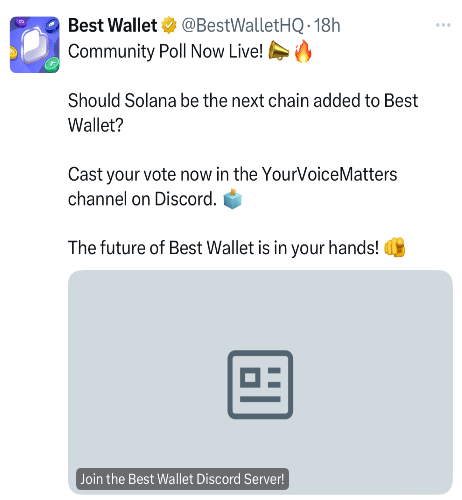The height and width of the screenshot is (500, 462).
Task: Click the Community Poll Now Live text
Action: [166, 52]
